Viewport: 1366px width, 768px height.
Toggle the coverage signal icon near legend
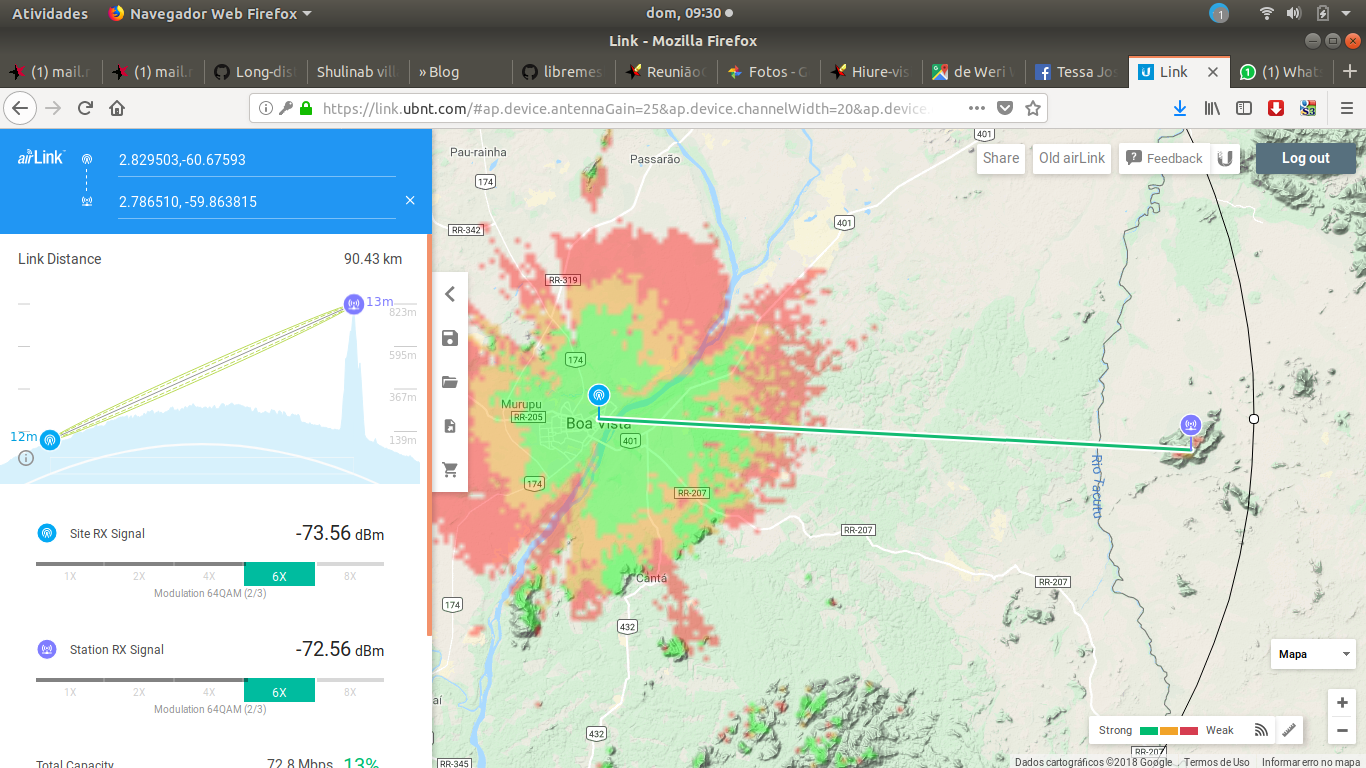pyautogui.click(x=1261, y=730)
